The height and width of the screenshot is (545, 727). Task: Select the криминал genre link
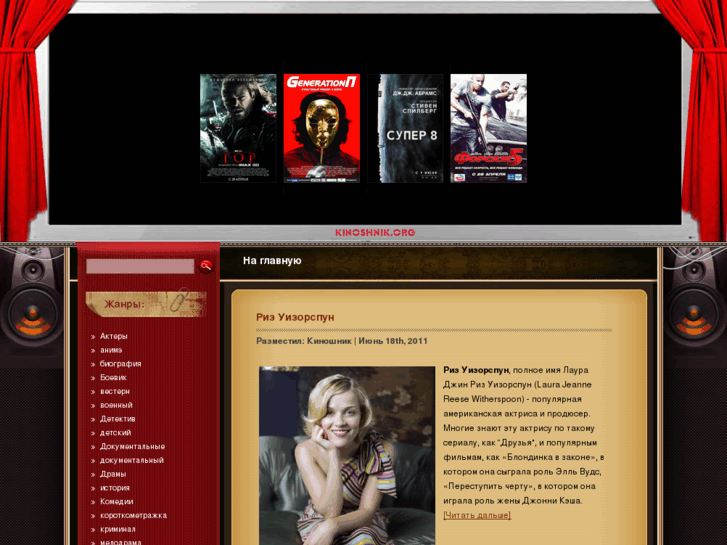pos(118,529)
